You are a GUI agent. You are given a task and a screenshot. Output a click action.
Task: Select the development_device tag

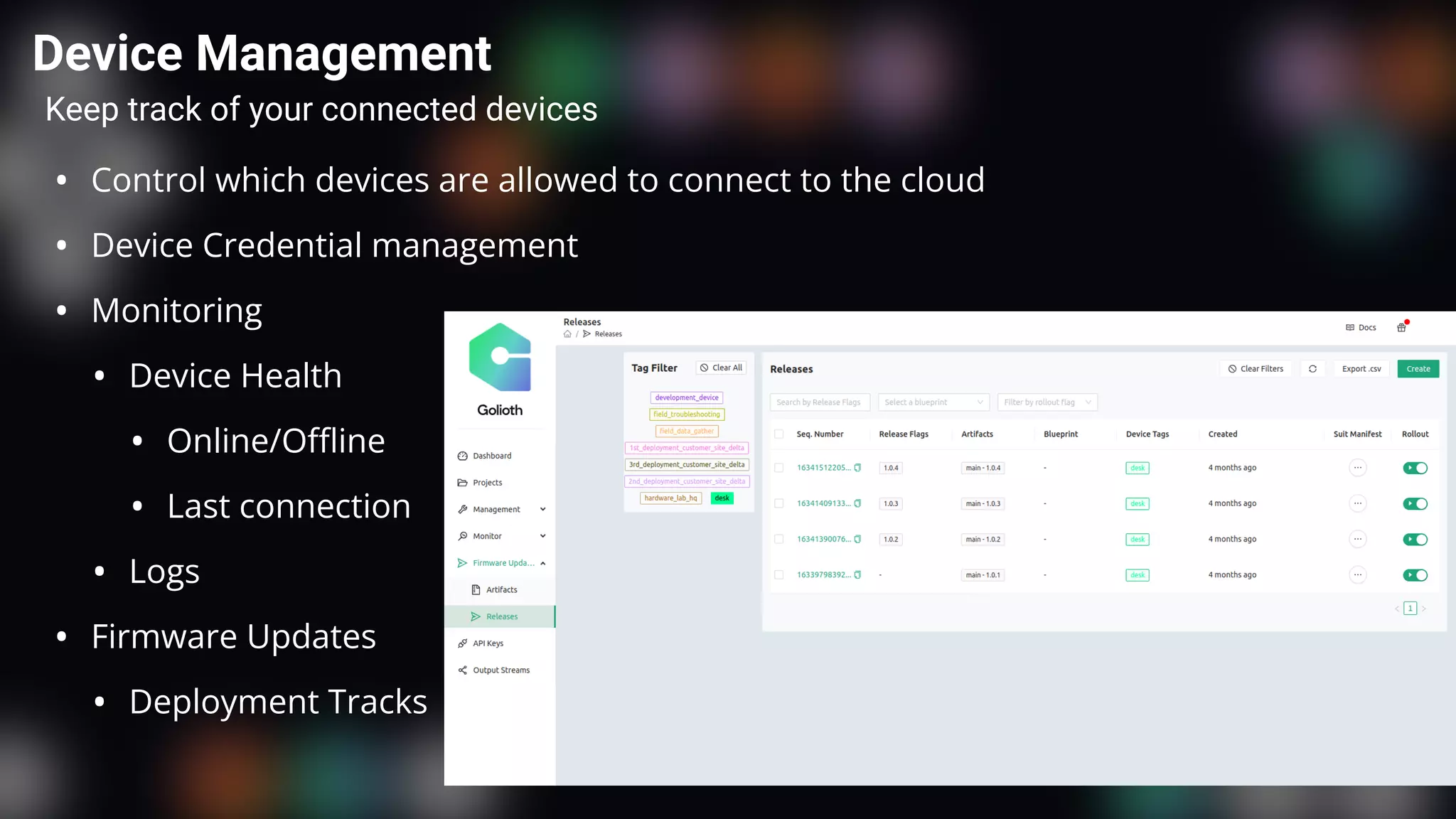tap(687, 397)
